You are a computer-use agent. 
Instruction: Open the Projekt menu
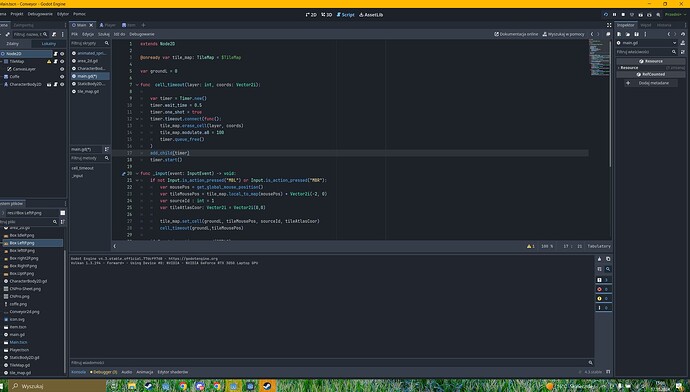(17, 14)
